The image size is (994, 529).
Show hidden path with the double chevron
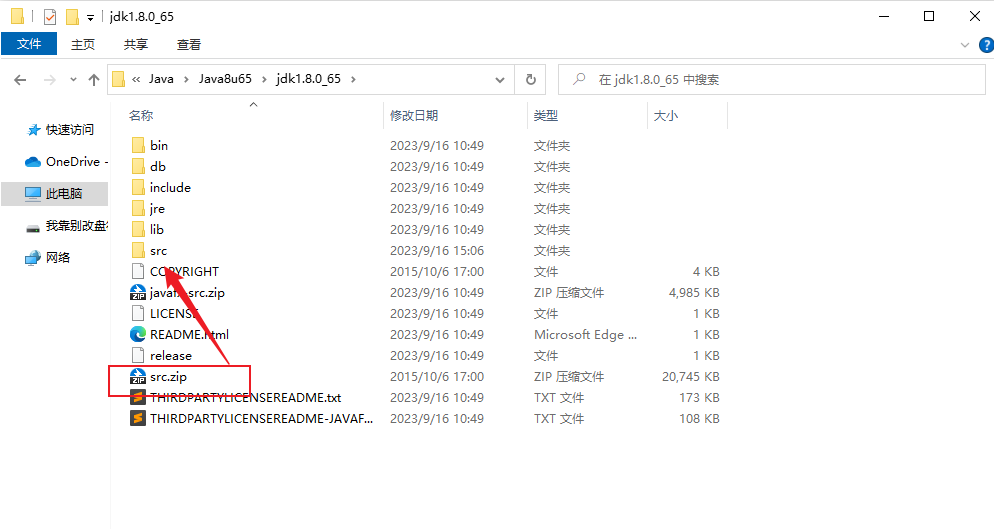[136, 79]
